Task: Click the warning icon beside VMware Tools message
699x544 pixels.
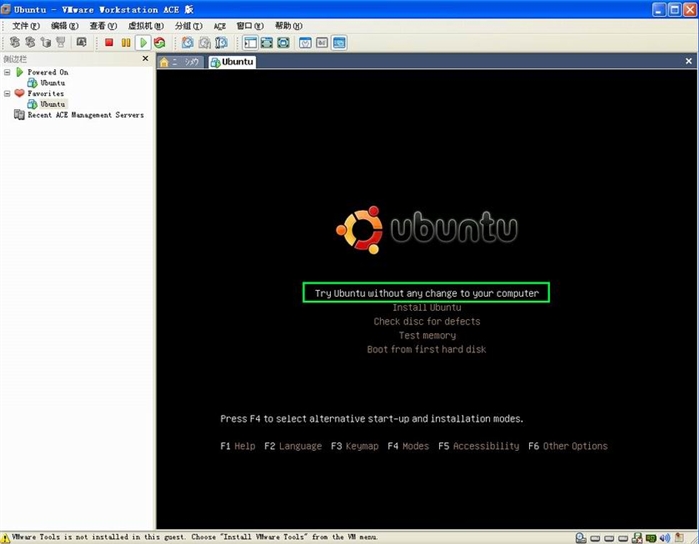Action: pyautogui.click(x=5, y=538)
